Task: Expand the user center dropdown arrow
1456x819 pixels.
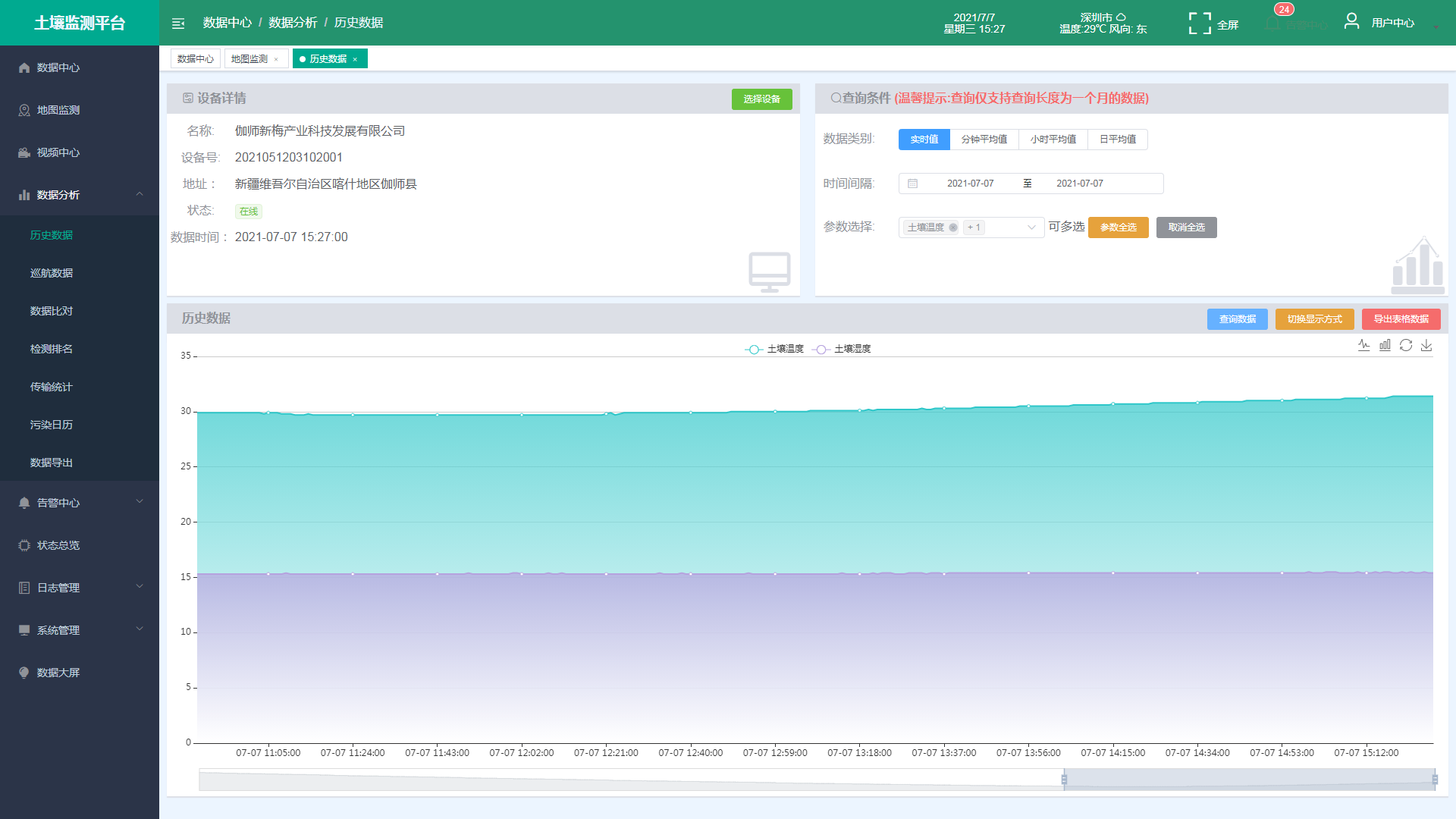Action: click(1436, 27)
